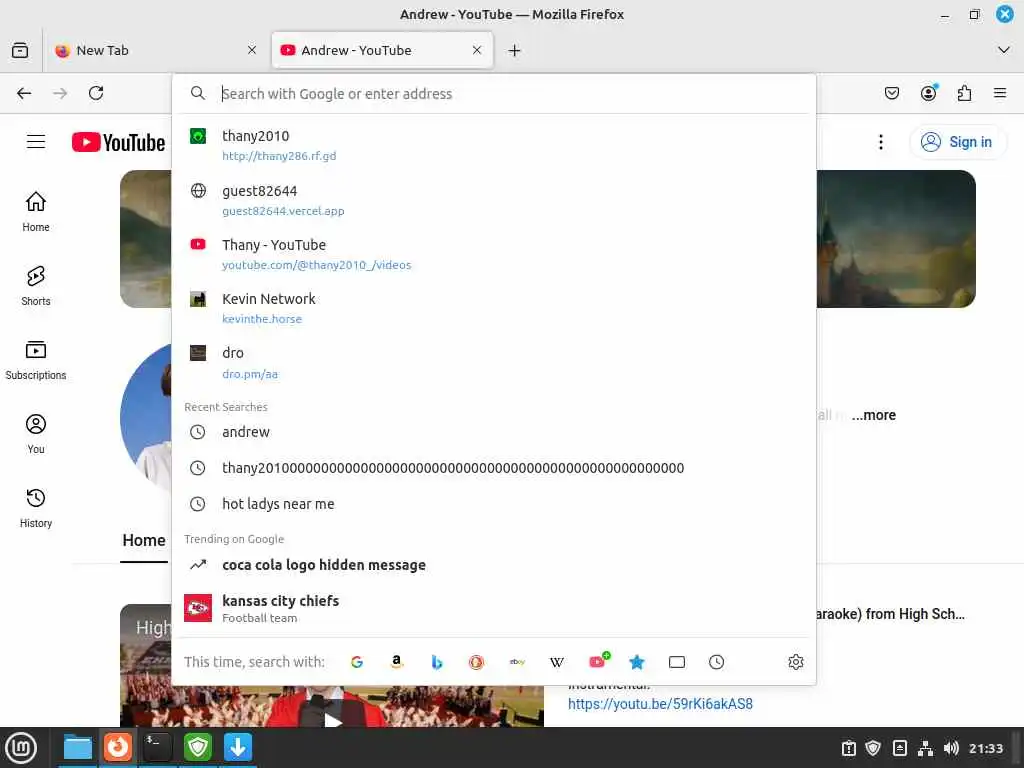The width and height of the screenshot is (1024, 768).
Task: Search this time with DuckDuckGo icon
Action: tap(477, 662)
